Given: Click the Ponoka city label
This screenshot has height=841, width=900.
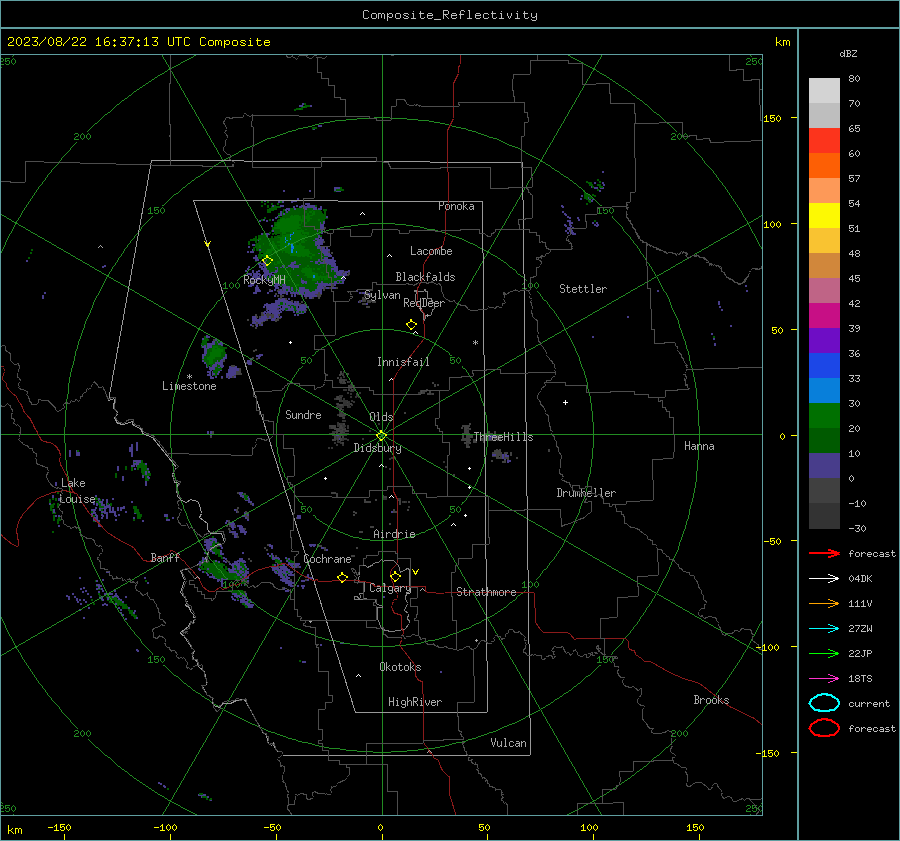Looking at the screenshot, I should coord(456,206).
